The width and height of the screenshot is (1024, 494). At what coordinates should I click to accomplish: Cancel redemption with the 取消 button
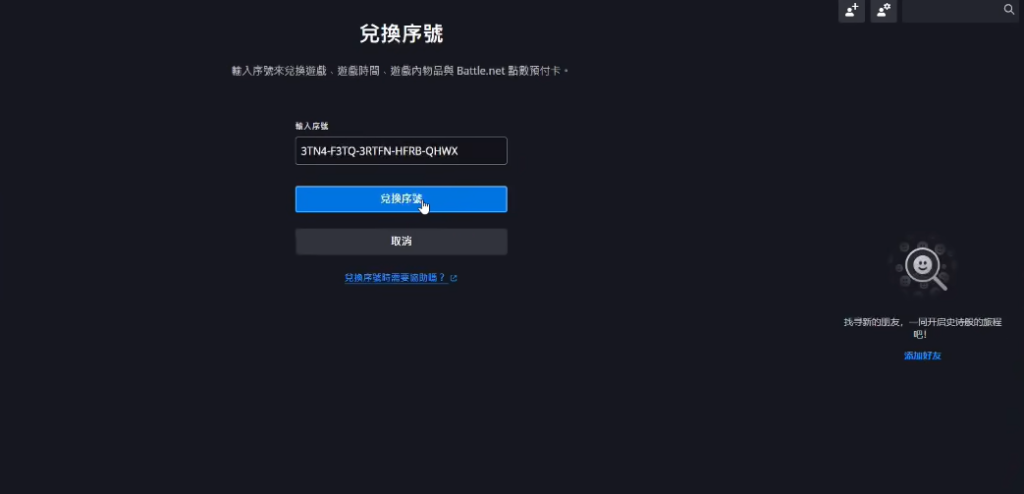click(x=401, y=241)
